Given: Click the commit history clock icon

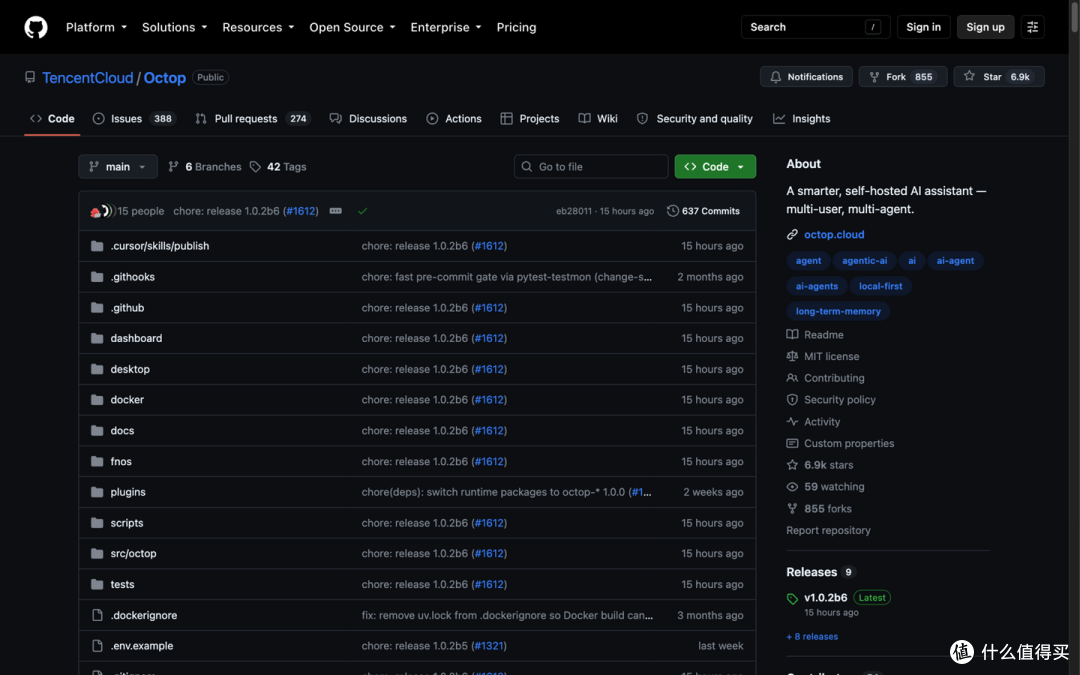Looking at the screenshot, I should coord(672,211).
